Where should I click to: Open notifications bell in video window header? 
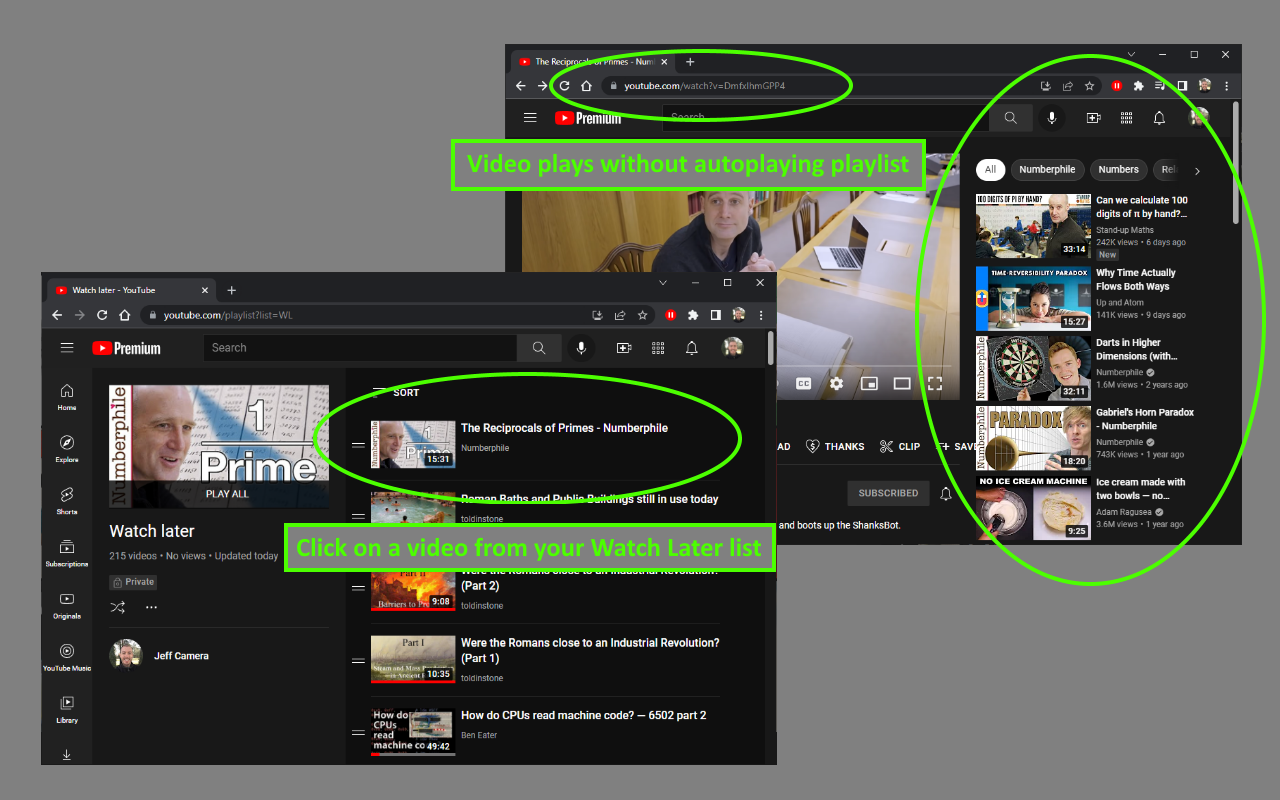pyautogui.click(x=1159, y=118)
